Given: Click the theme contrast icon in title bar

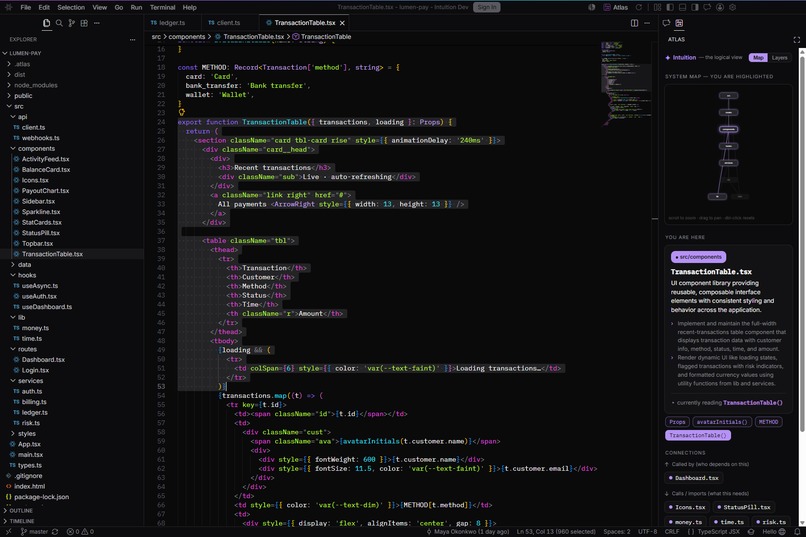Looking at the screenshot, I should 592,7.
